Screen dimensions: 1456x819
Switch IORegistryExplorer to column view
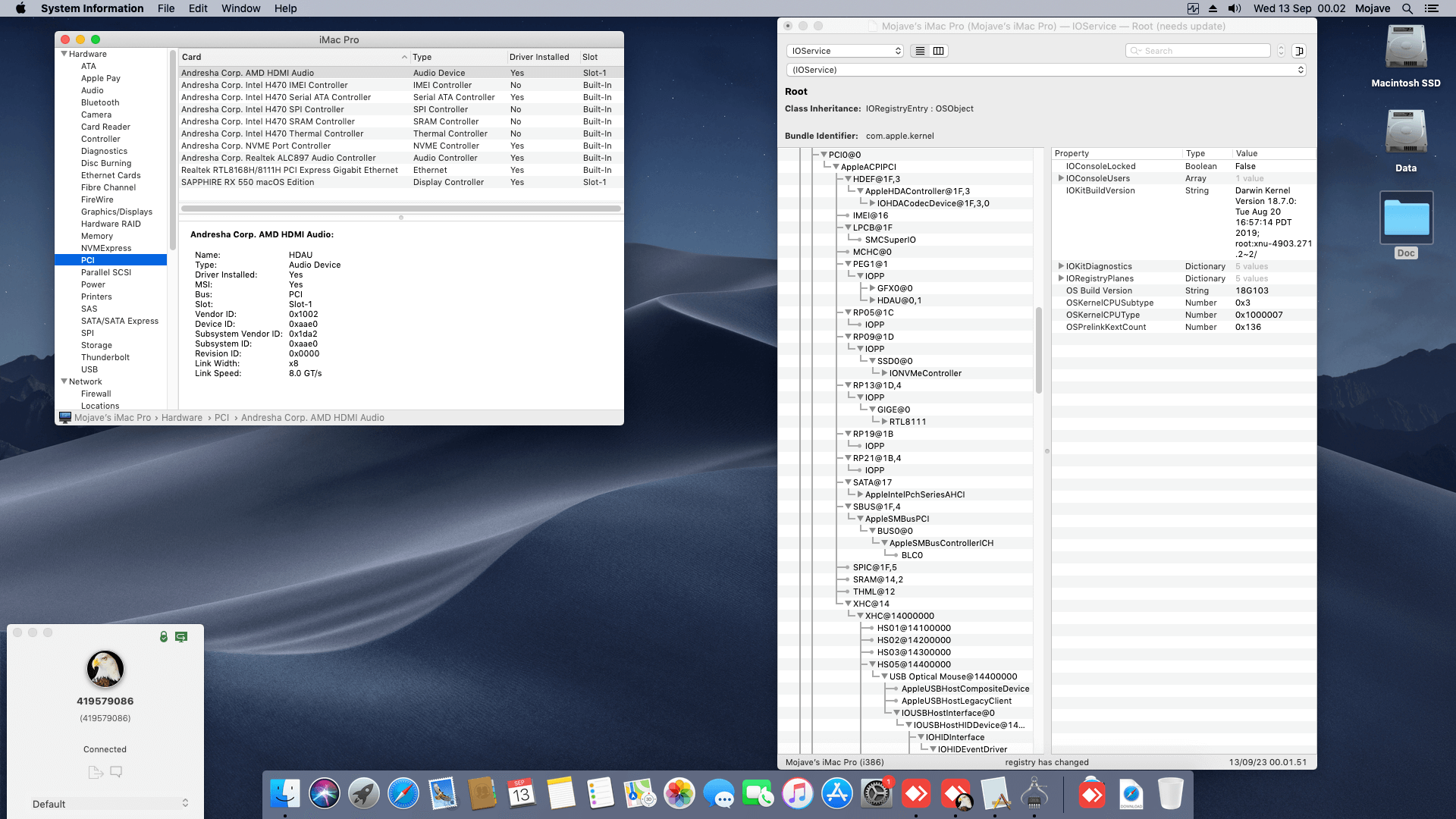[939, 51]
